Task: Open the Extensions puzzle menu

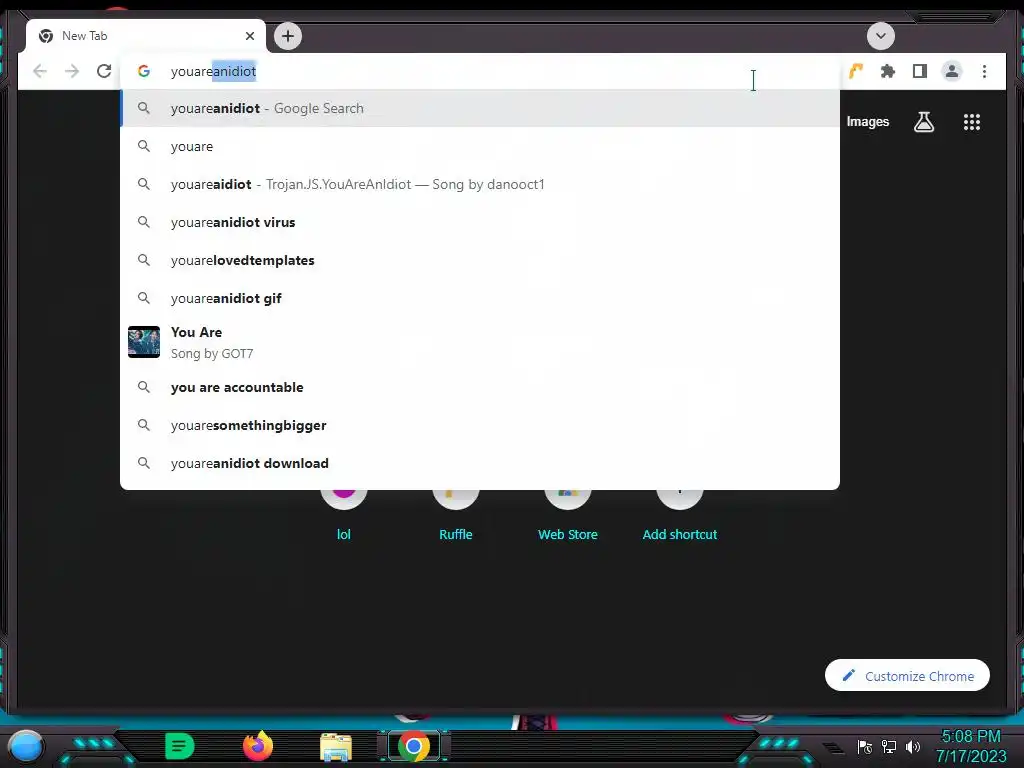Action: pos(888,71)
